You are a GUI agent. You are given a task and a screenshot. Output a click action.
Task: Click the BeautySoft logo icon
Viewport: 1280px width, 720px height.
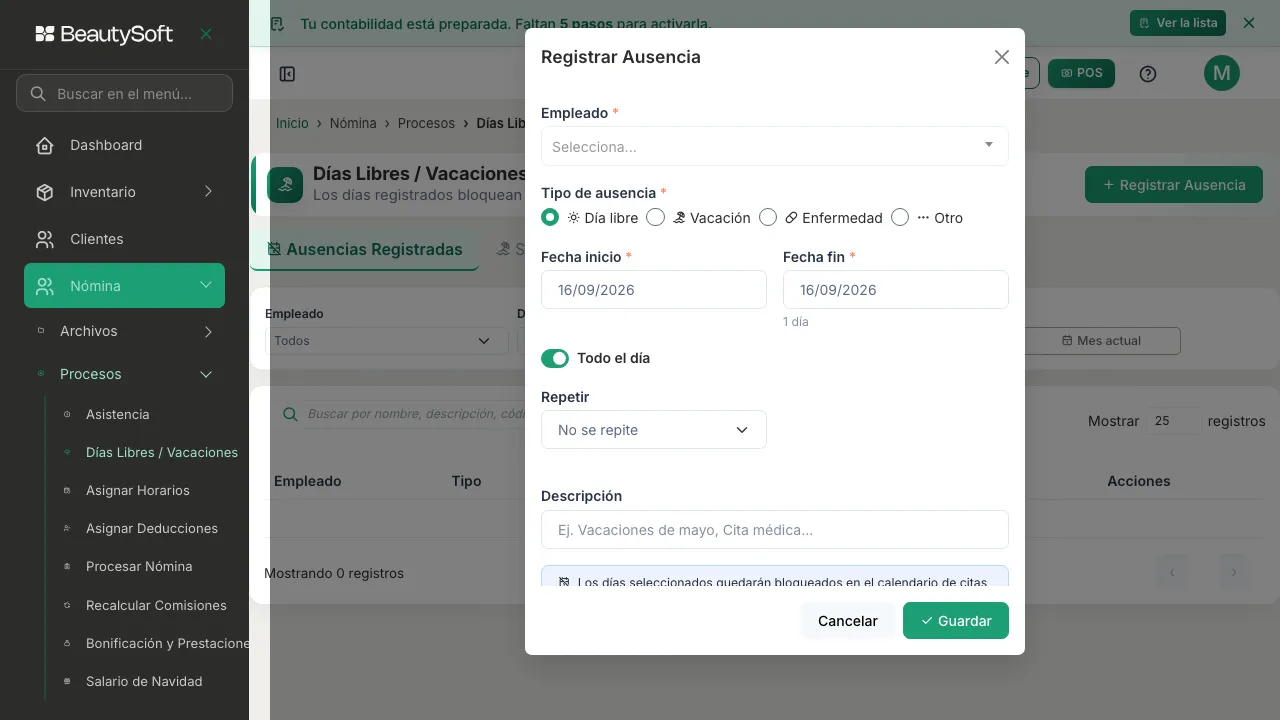coord(45,34)
